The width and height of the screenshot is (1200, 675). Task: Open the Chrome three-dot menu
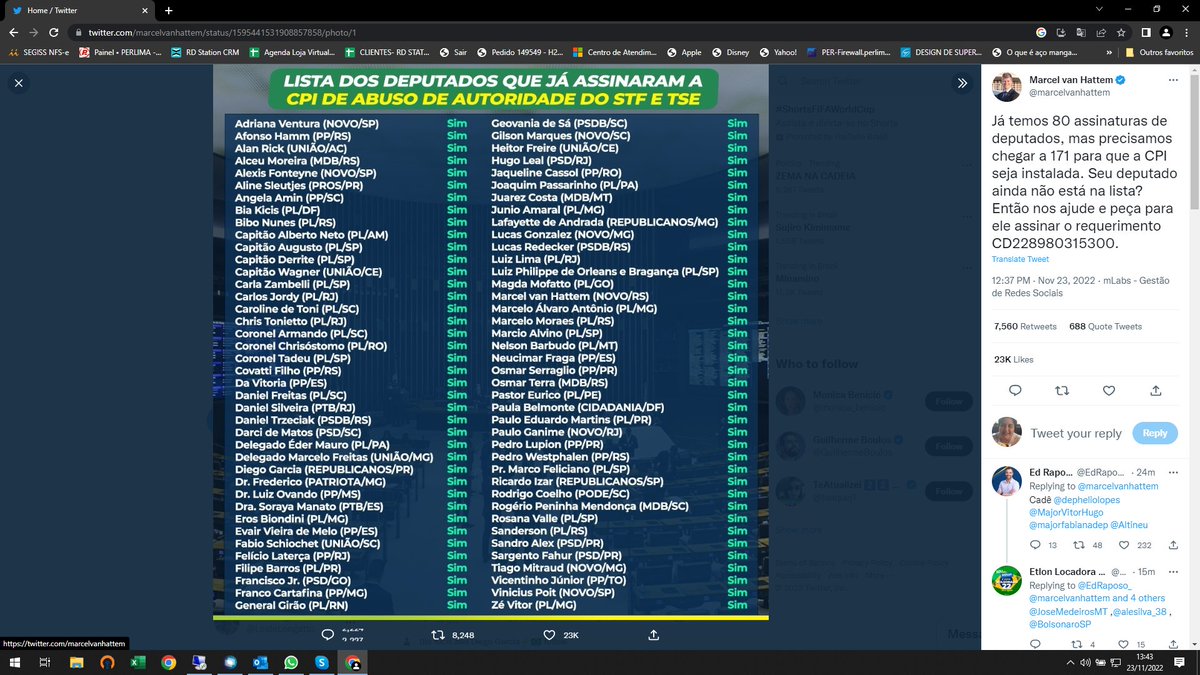pyautogui.click(x=1187, y=32)
